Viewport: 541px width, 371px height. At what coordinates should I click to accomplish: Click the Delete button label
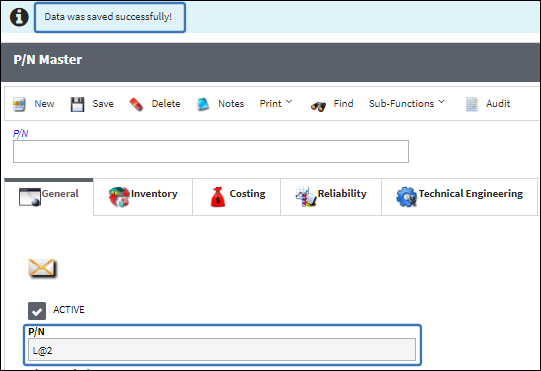(x=166, y=104)
